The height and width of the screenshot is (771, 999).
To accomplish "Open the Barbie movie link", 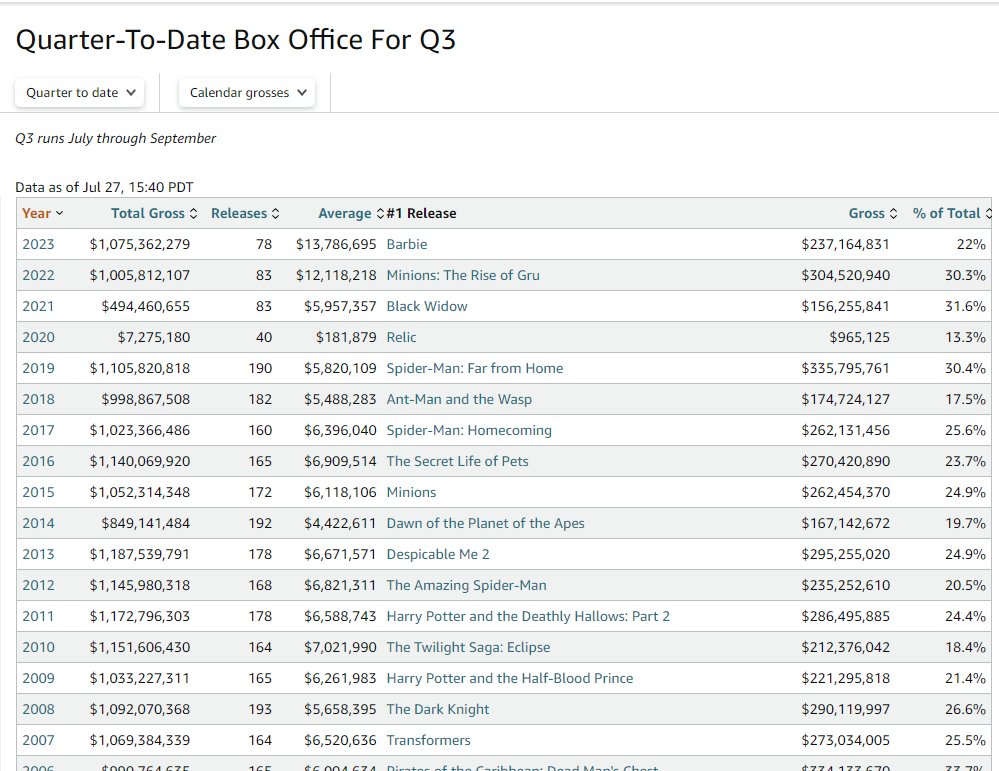I will (406, 245).
